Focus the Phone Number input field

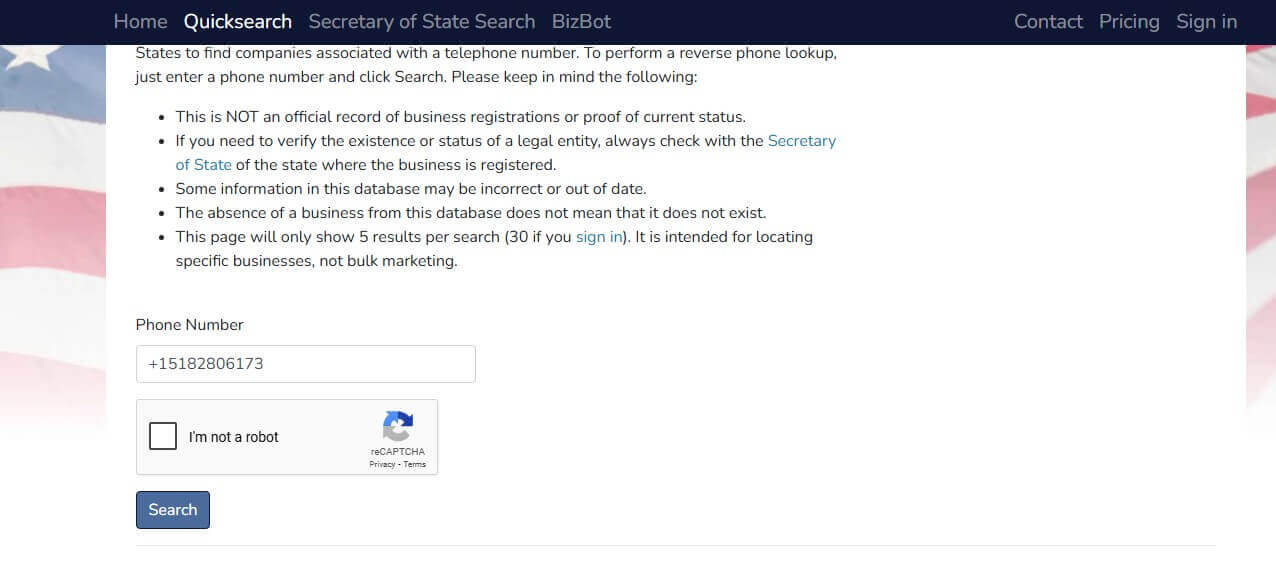306,364
